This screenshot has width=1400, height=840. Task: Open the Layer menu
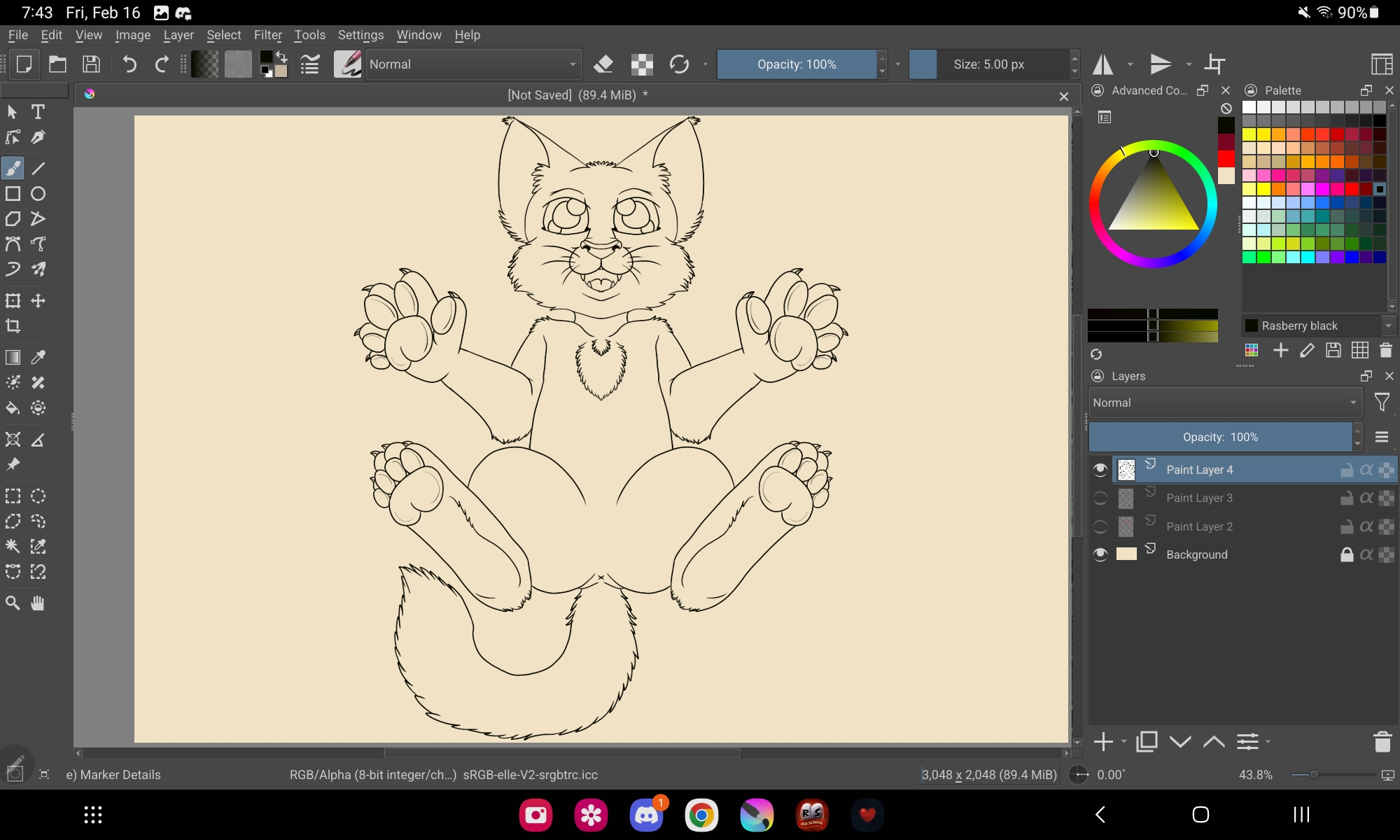pyautogui.click(x=178, y=35)
